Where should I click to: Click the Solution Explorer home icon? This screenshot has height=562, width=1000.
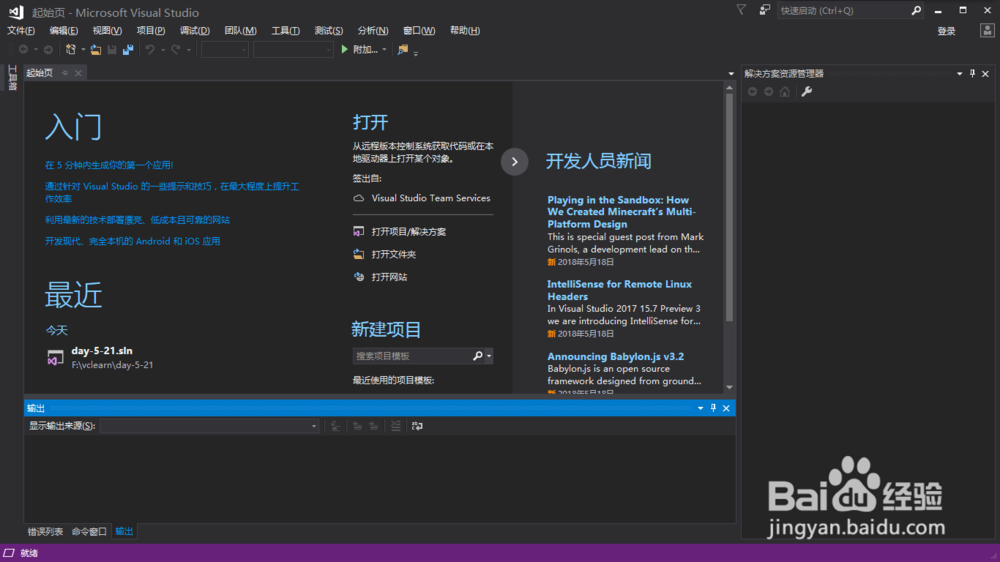785,92
